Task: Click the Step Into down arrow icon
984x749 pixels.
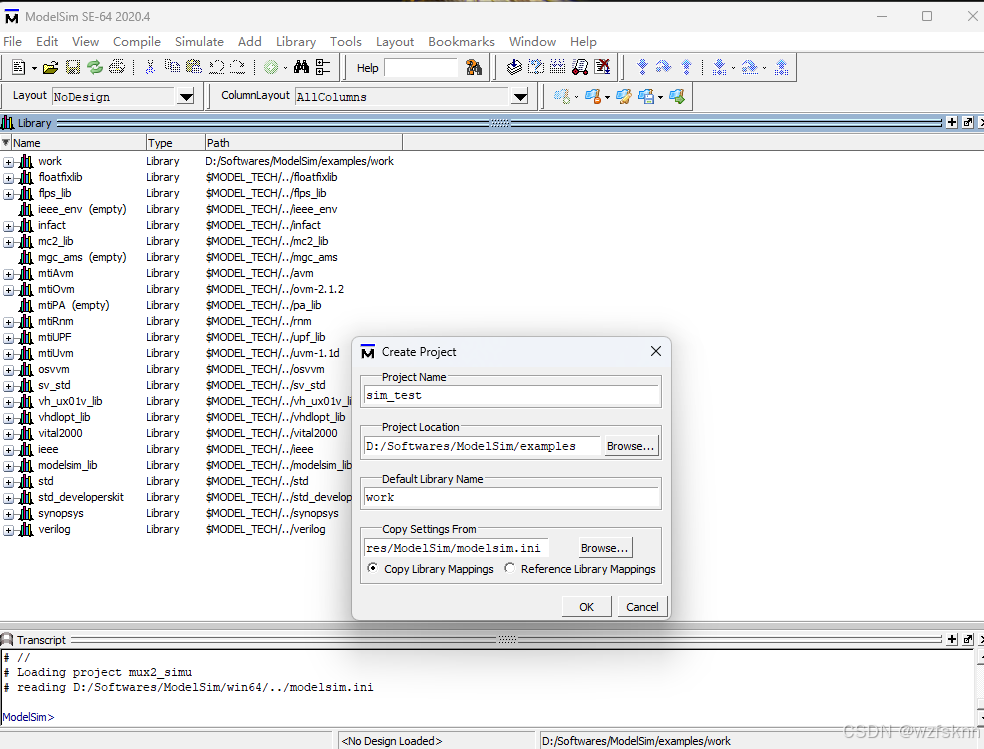Action: click(642, 67)
